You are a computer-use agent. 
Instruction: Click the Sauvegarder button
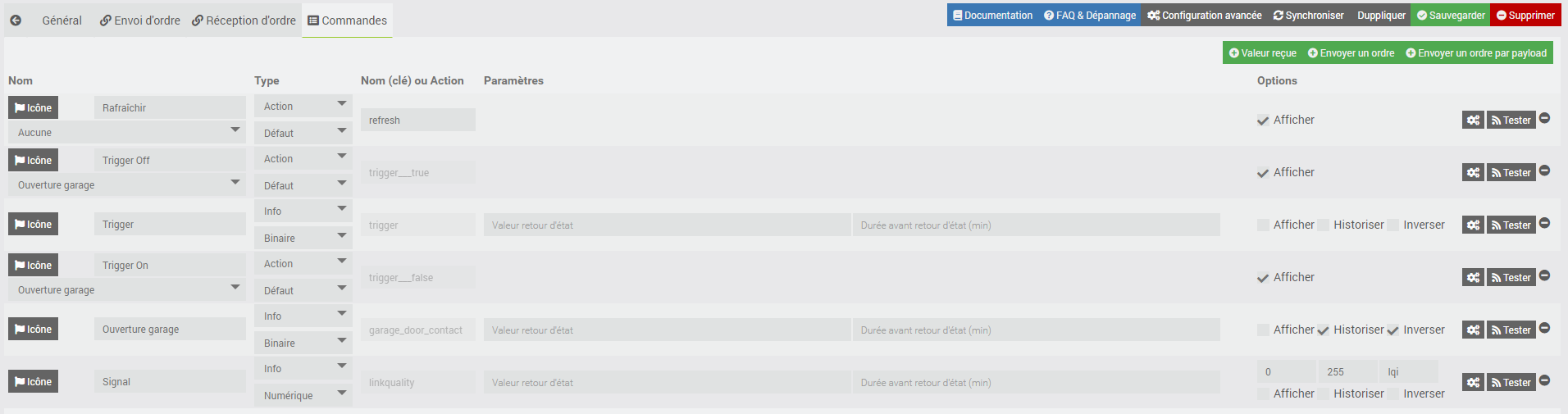1450,15
